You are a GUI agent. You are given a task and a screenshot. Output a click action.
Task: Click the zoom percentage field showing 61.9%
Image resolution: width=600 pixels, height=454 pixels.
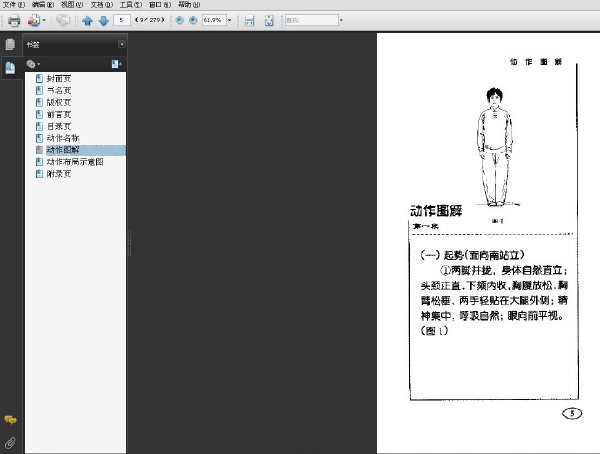(x=214, y=20)
